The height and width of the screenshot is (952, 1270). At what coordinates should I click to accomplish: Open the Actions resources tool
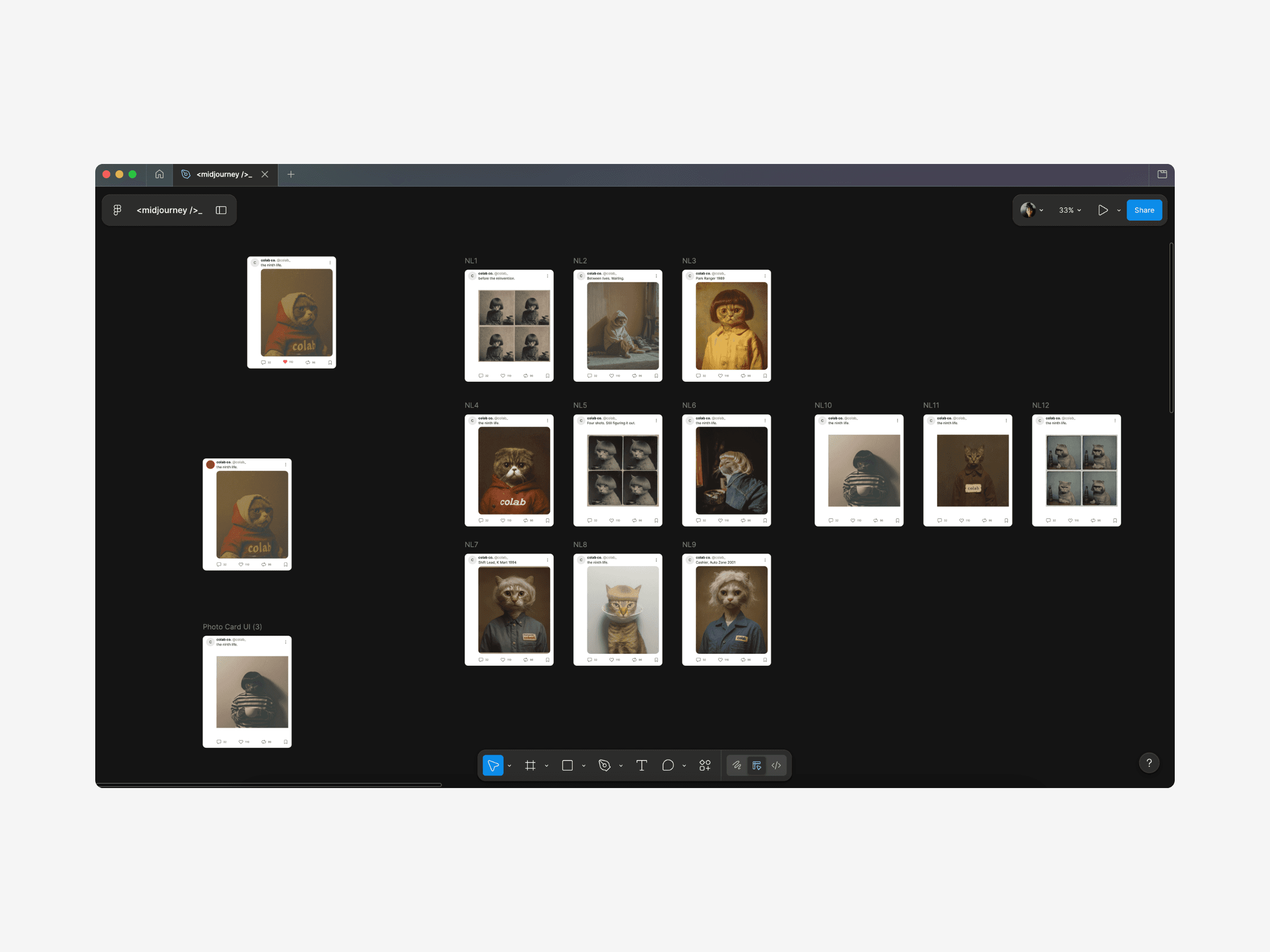[705, 765]
